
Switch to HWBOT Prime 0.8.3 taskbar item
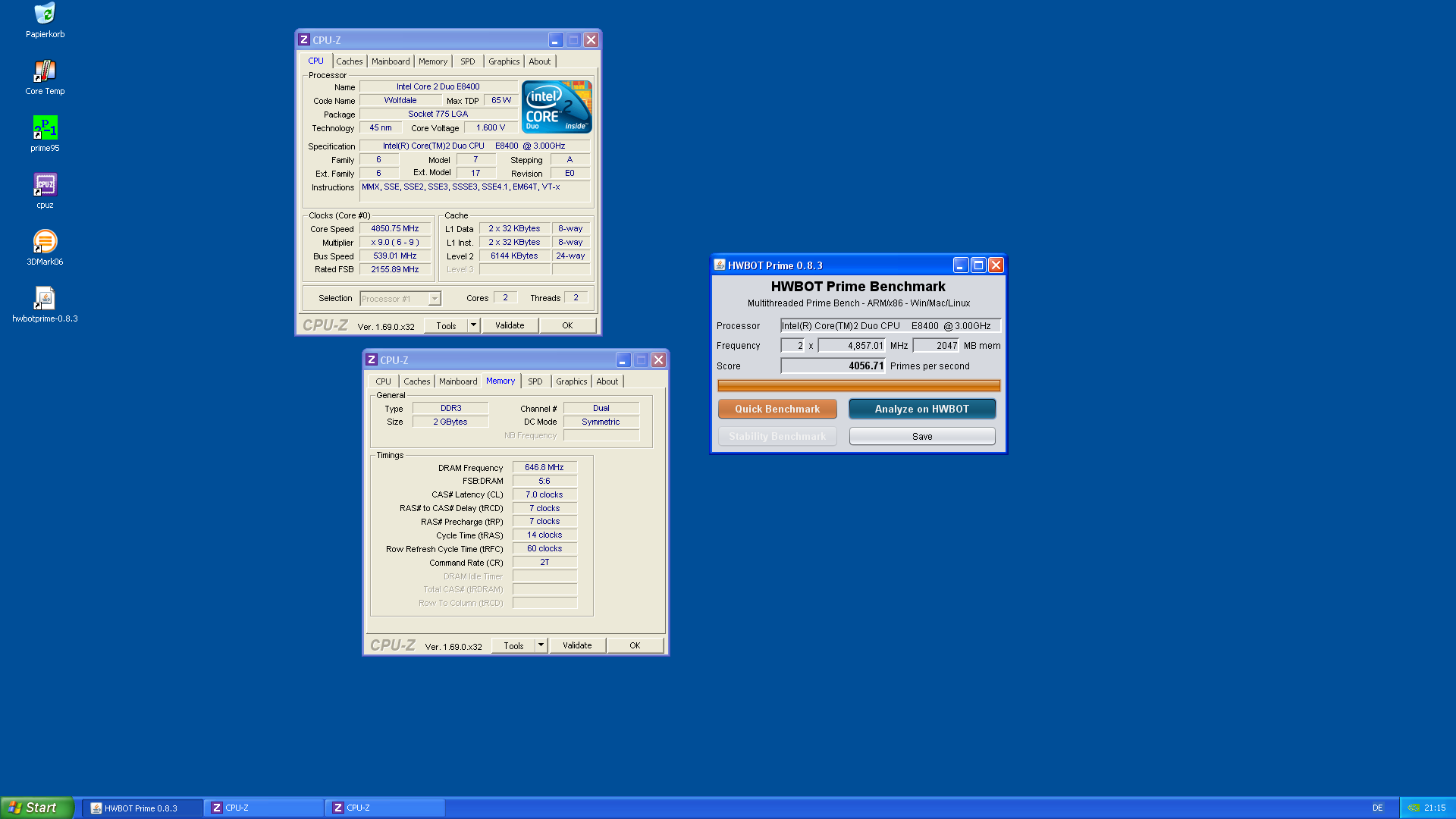[142, 808]
